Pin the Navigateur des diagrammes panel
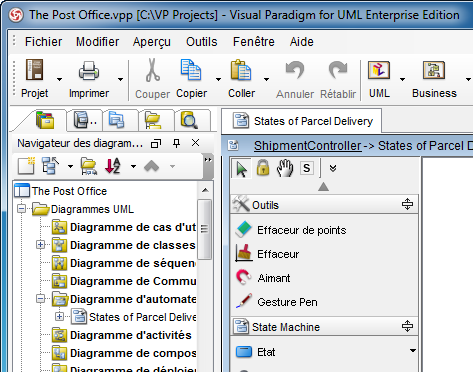The width and height of the screenshot is (473, 372). point(176,143)
